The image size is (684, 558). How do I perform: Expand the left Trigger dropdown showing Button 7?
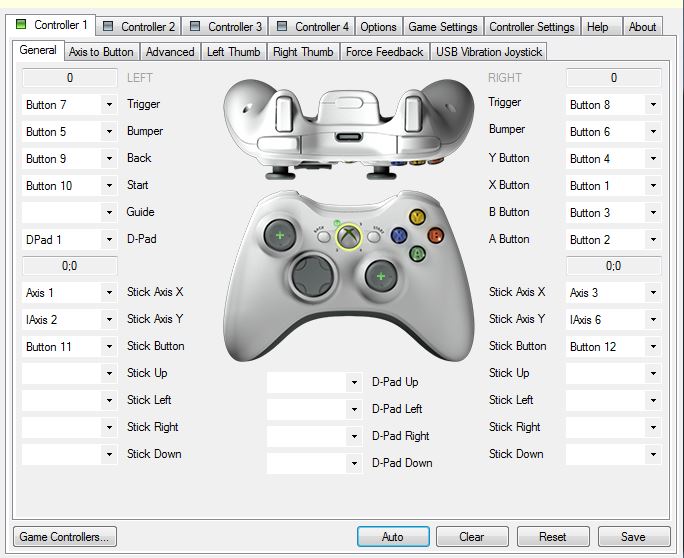click(x=69, y=105)
